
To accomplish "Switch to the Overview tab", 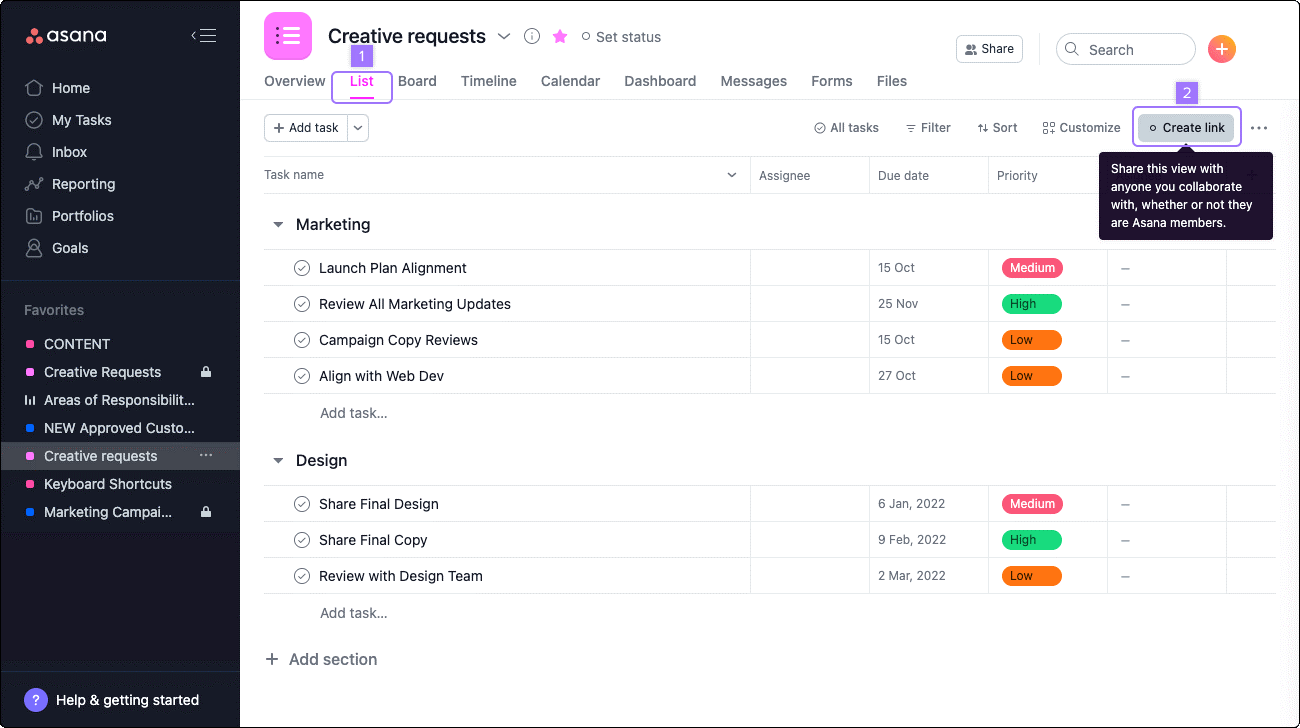I will (x=295, y=81).
